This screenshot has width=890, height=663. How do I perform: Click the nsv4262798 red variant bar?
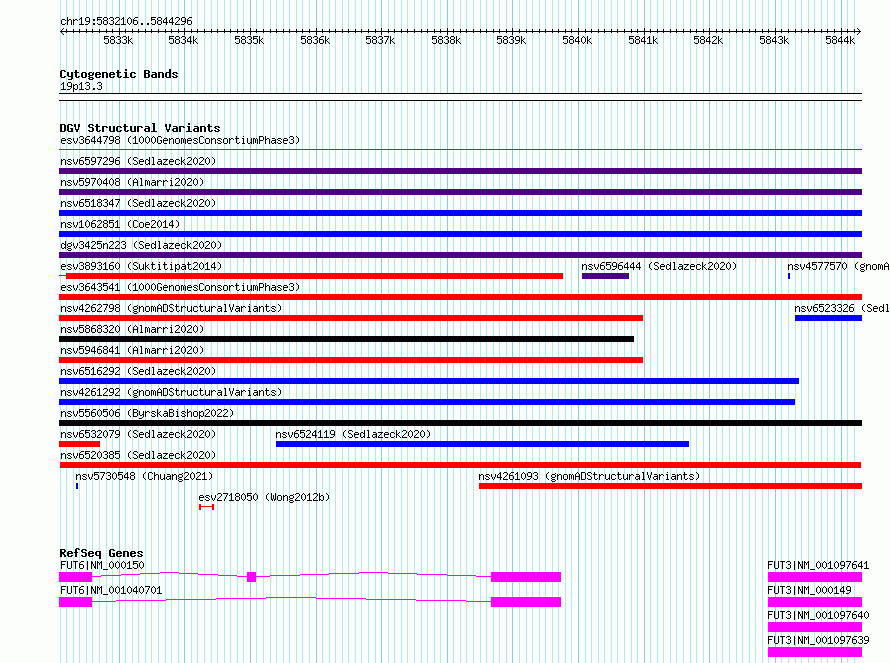pyautogui.click(x=351, y=318)
